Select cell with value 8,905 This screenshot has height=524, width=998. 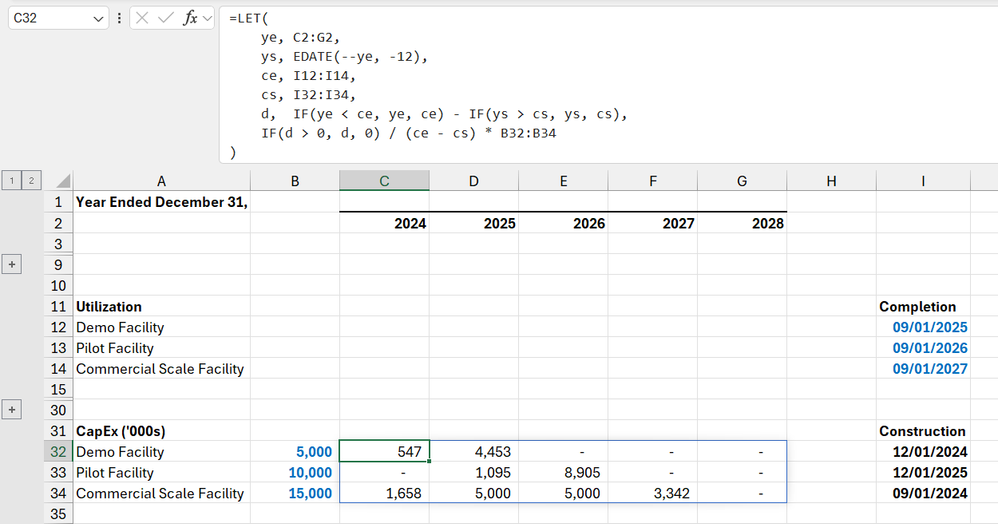pos(563,472)
